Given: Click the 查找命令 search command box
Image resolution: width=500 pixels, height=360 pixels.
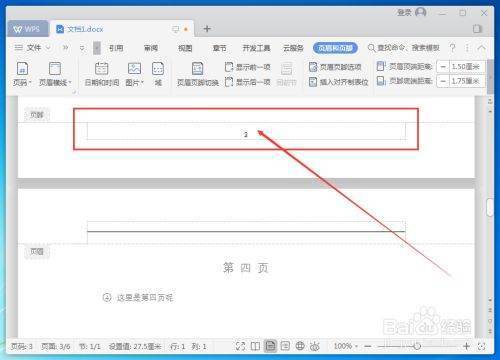Looking at the screenshot, I should [404, 48].
